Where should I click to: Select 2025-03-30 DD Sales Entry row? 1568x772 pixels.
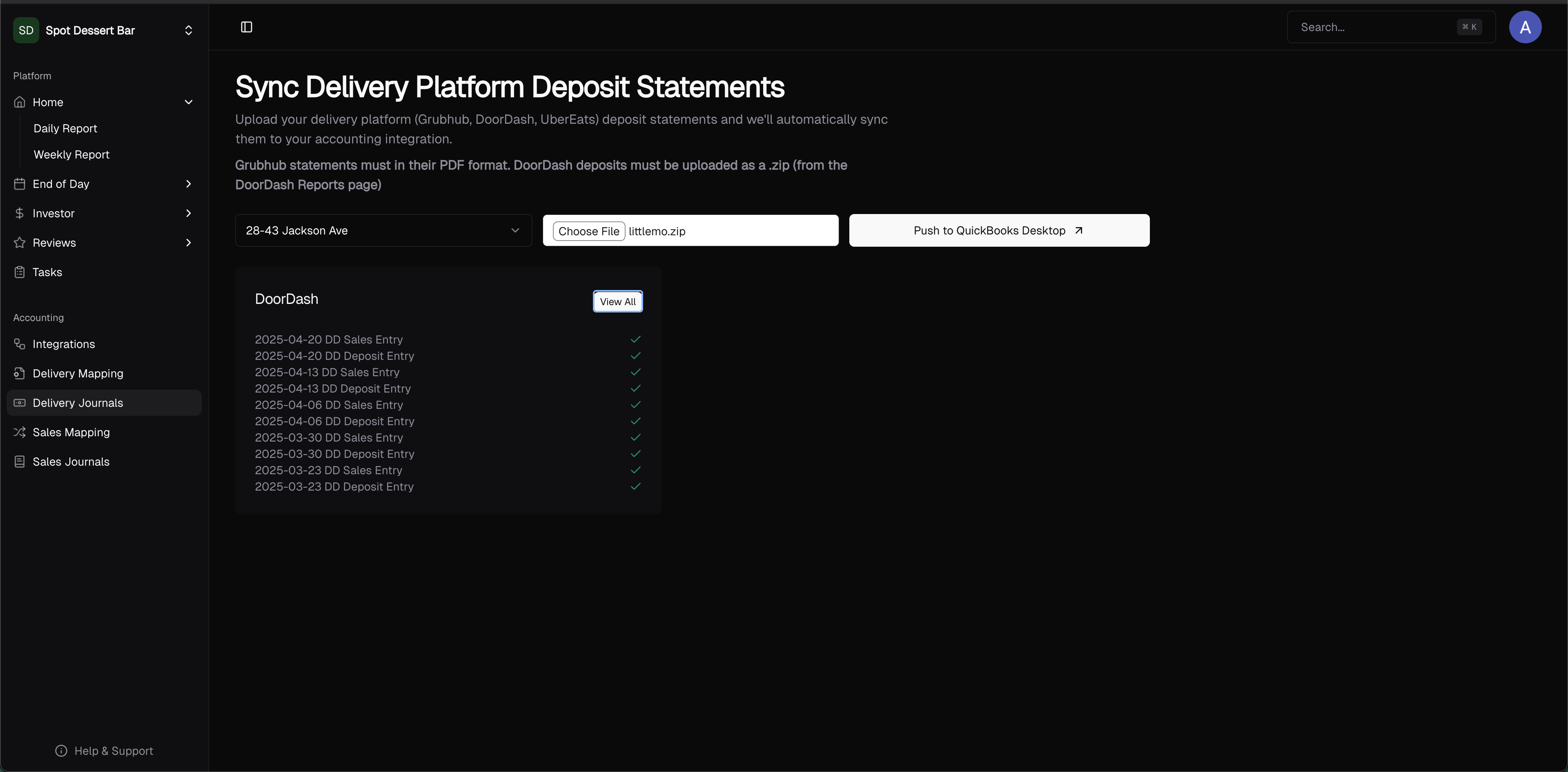[x=448, y=438]
